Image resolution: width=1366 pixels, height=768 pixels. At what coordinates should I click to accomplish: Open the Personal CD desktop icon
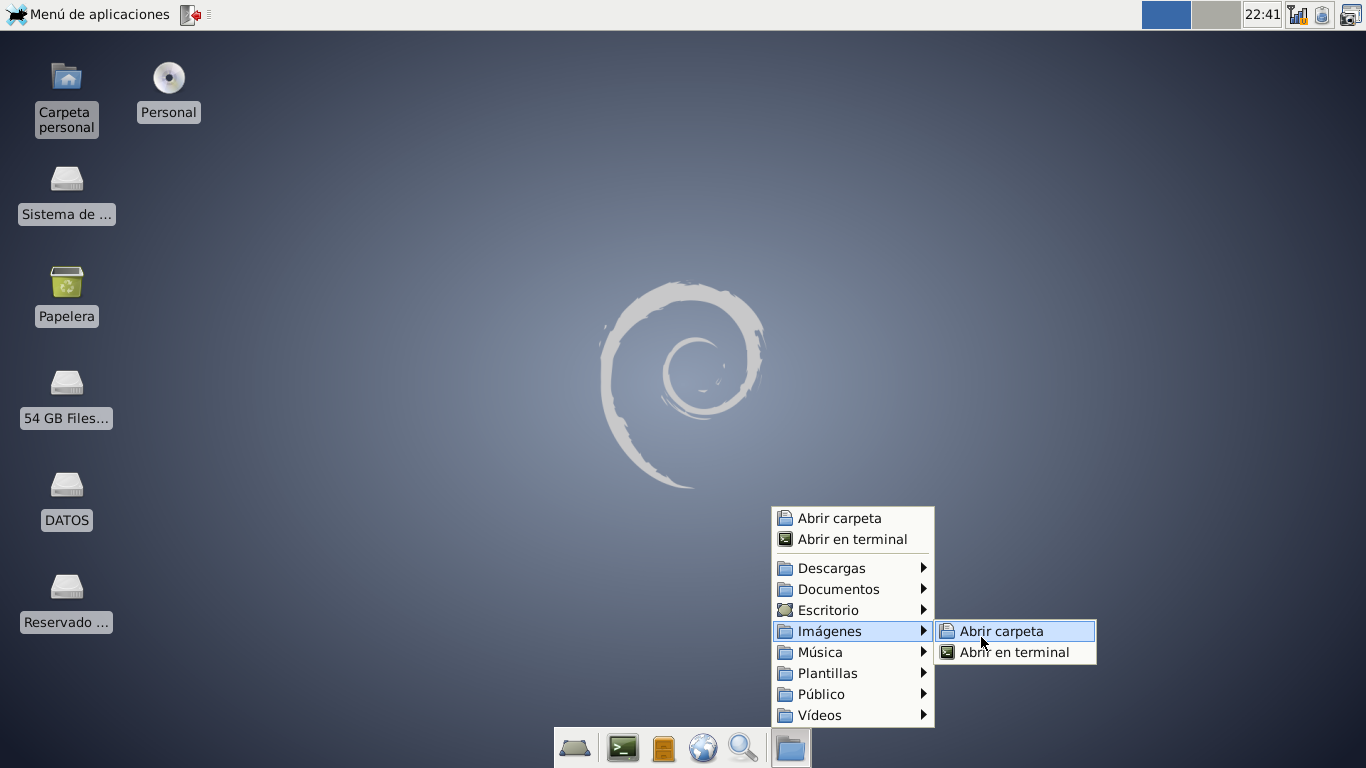[x=168, y=78]
